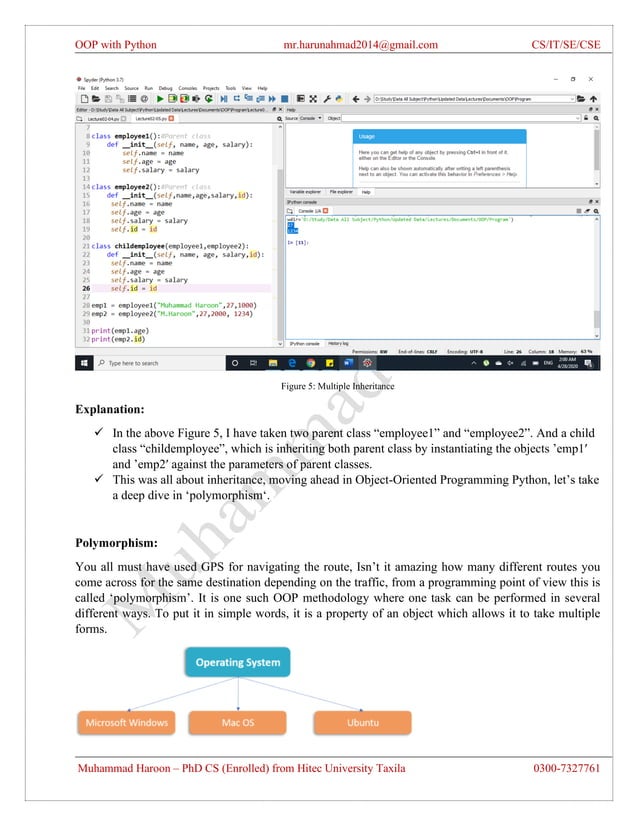The width and height of the screenshot is (638, 826).
Task: Click the Help pane lock icon
Action: tap(586, 118)
